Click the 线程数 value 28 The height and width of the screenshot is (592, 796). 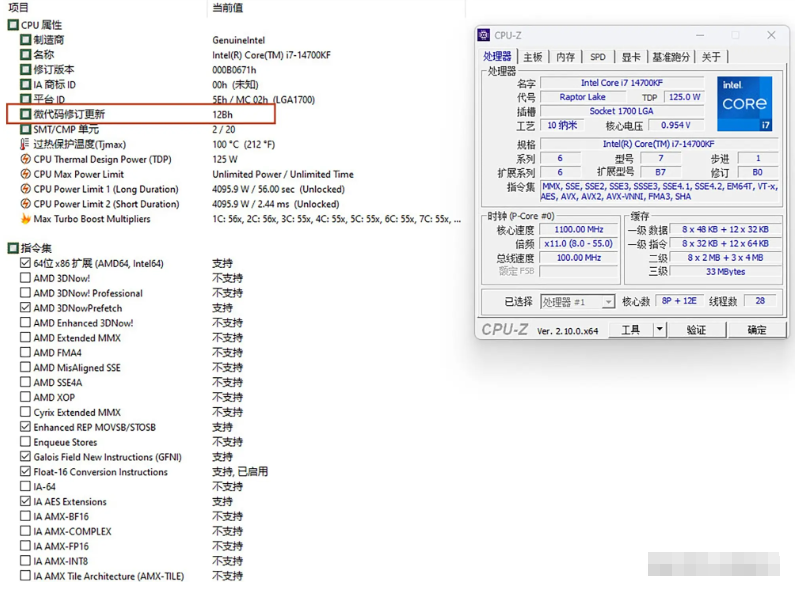pyautogui.click(x=760, y=301)
